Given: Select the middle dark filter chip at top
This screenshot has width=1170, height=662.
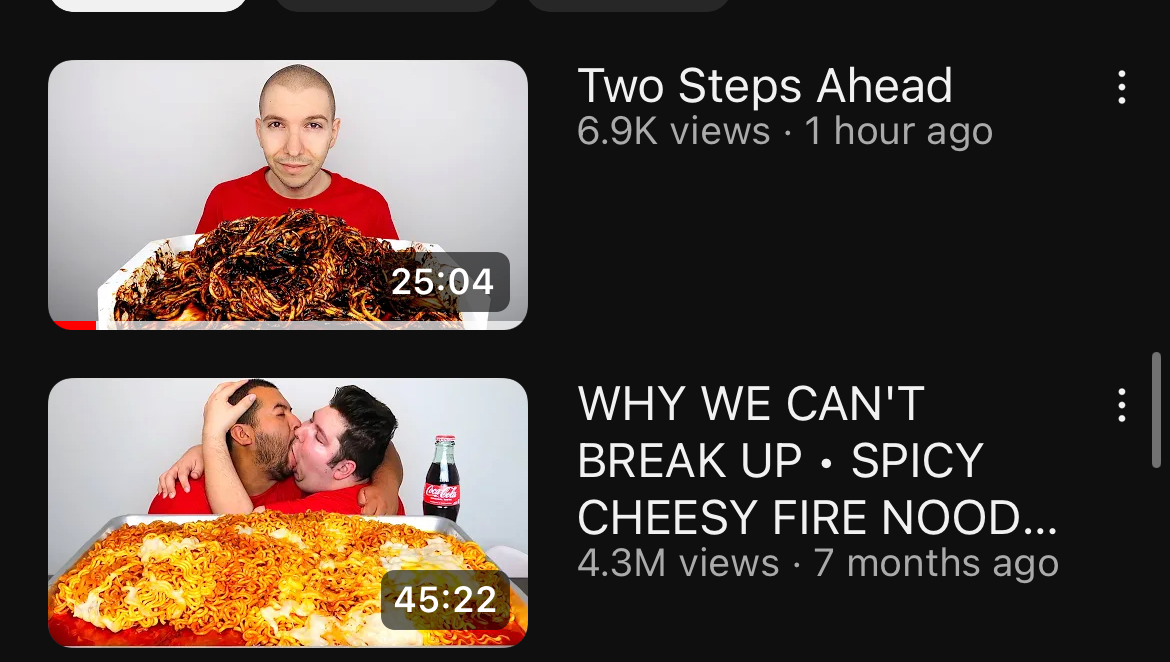Looking at the screenshot, I should (x=387, y=5).
